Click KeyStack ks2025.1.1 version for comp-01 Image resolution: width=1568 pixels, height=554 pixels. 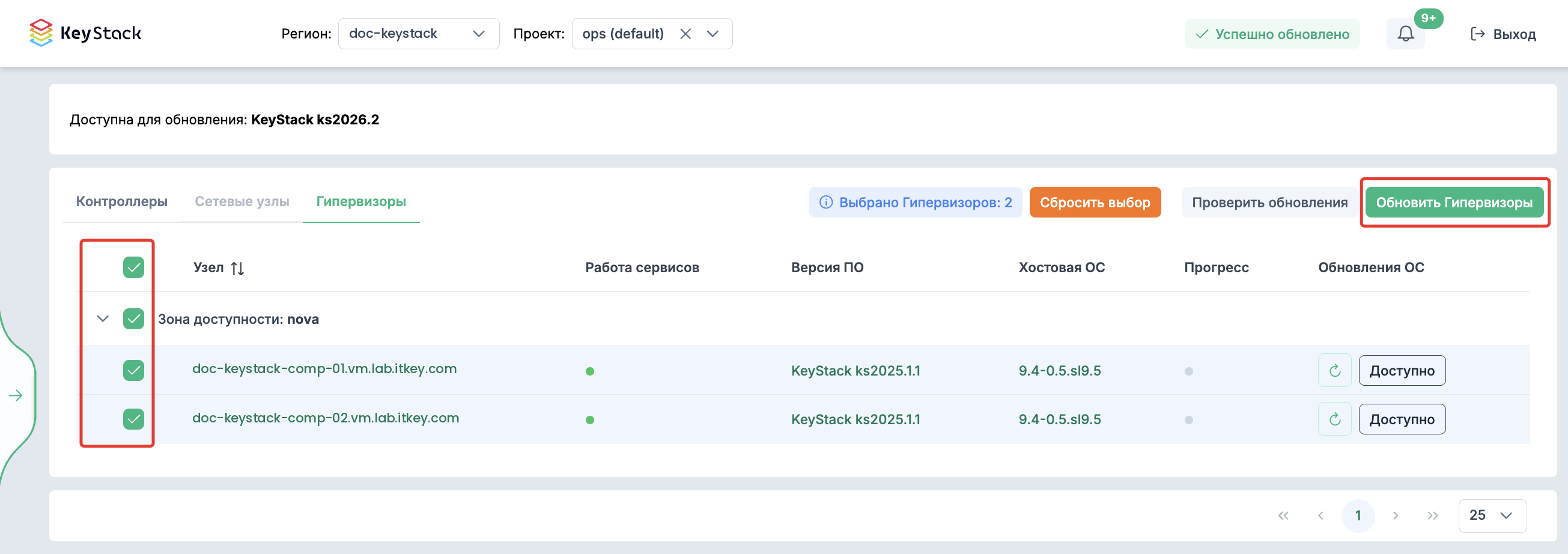[855, 371]
